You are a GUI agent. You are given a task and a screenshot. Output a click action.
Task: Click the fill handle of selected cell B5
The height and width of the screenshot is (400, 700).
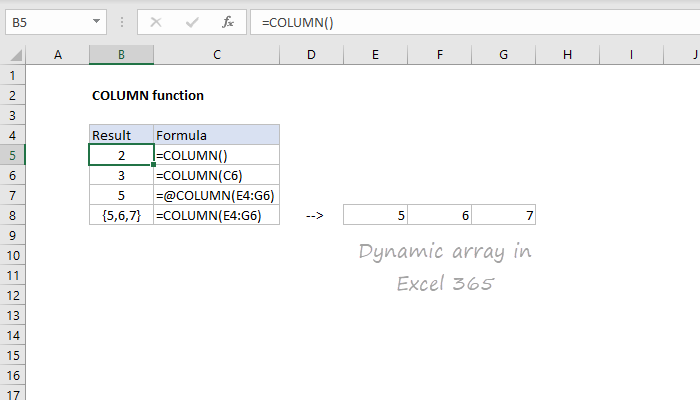(x=154, y=165)
